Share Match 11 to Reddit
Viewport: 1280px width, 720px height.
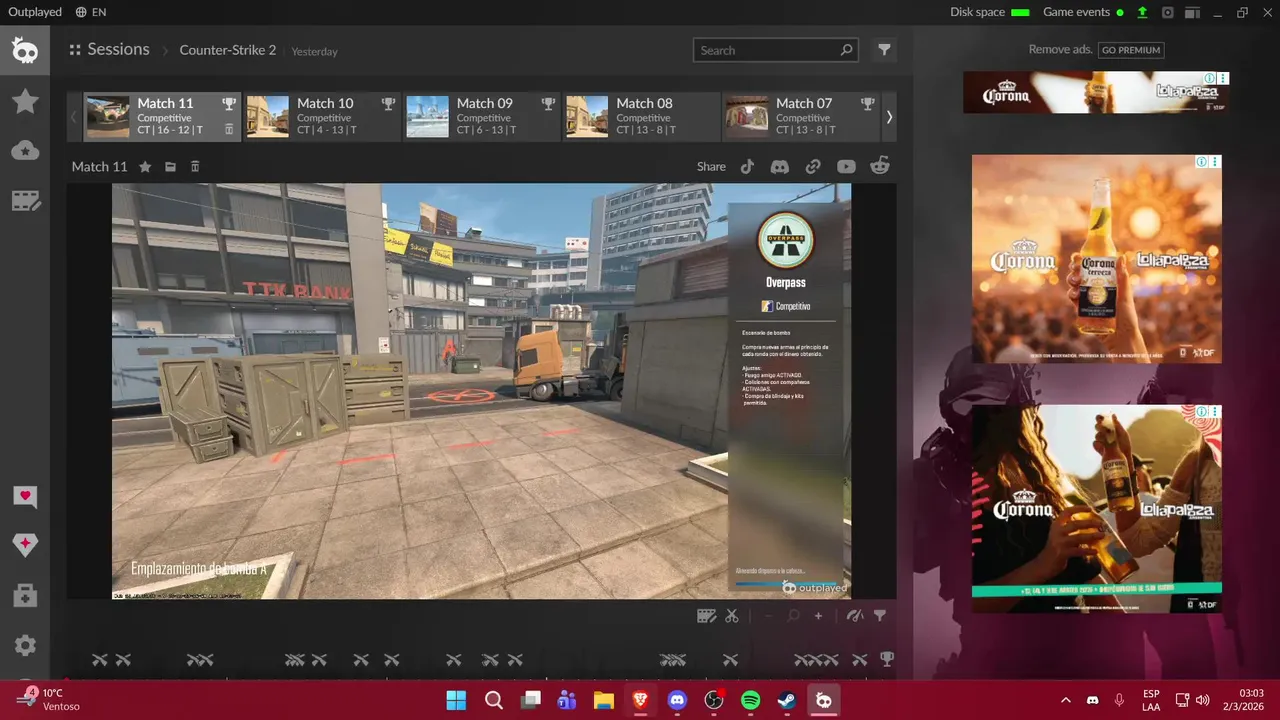click(x=880, y=167)
